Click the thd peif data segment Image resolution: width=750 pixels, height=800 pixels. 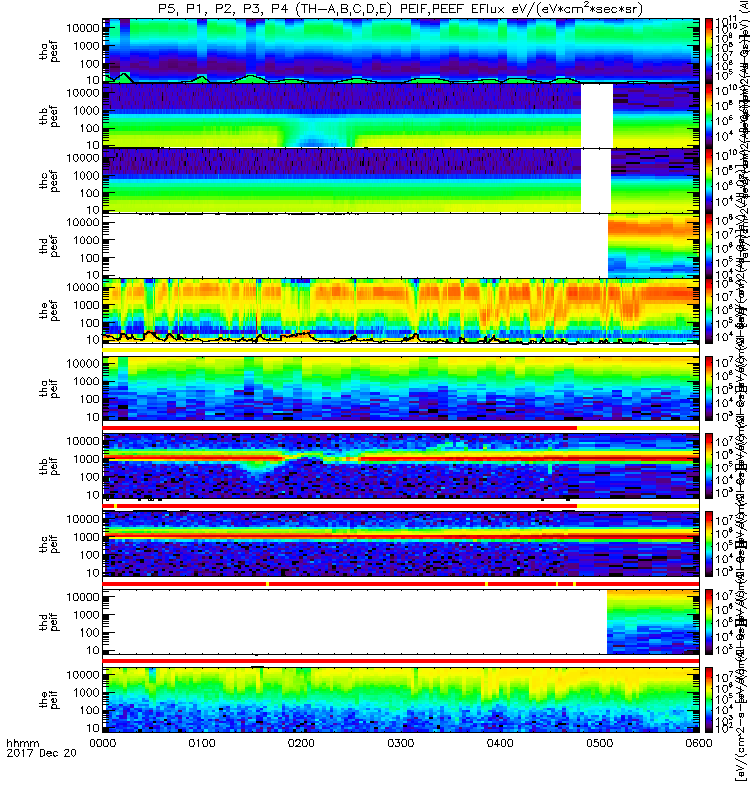pos(653,622)
